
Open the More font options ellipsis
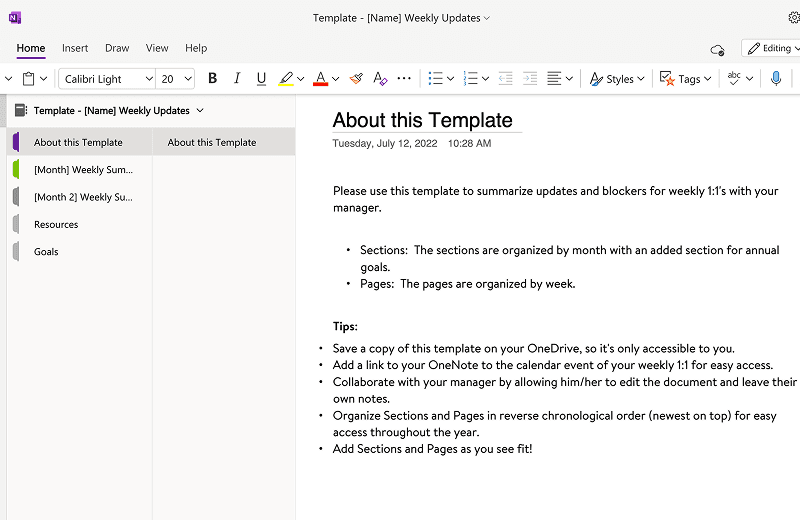[404, 79]
